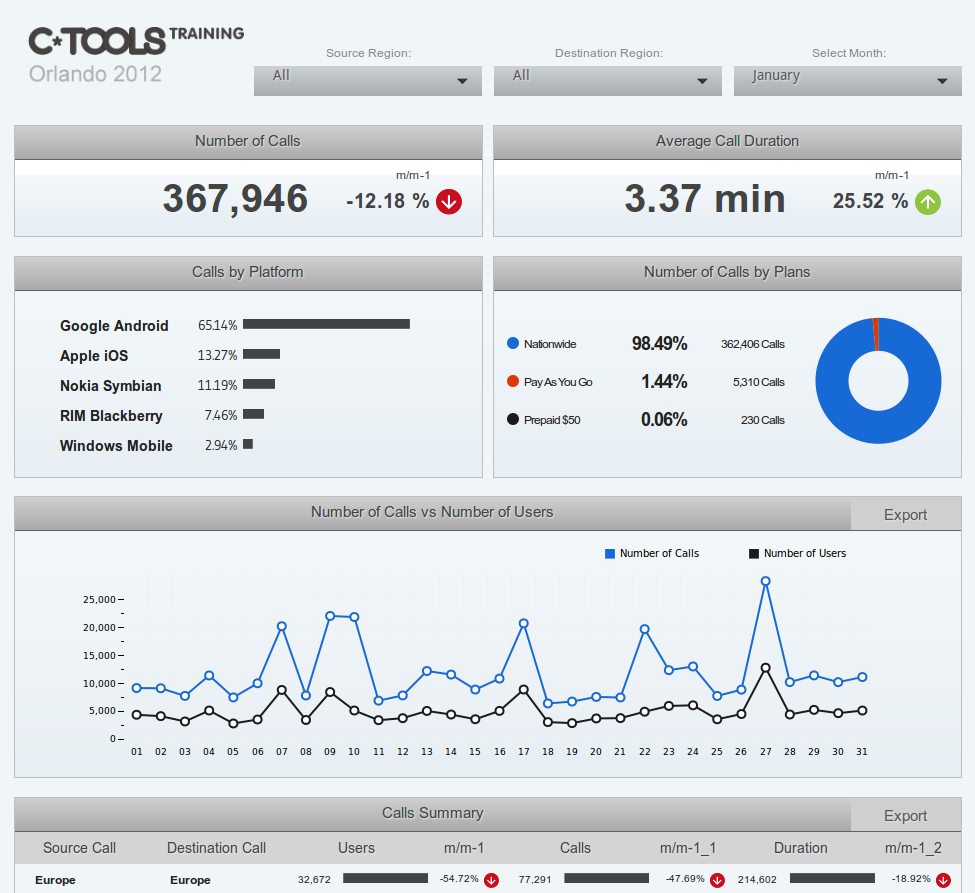Click the red decrease arrow beside -12.18%

coord(448,201)
